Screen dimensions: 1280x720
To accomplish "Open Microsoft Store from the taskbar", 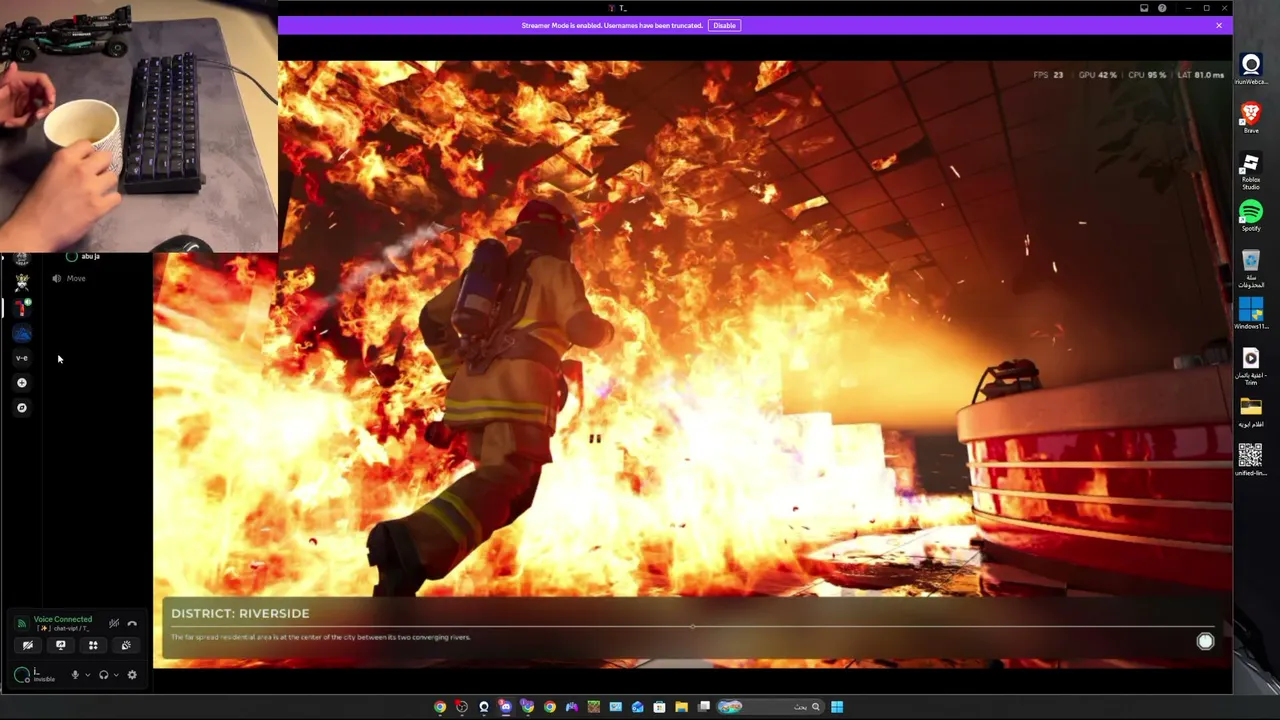I will coord(660,707).
